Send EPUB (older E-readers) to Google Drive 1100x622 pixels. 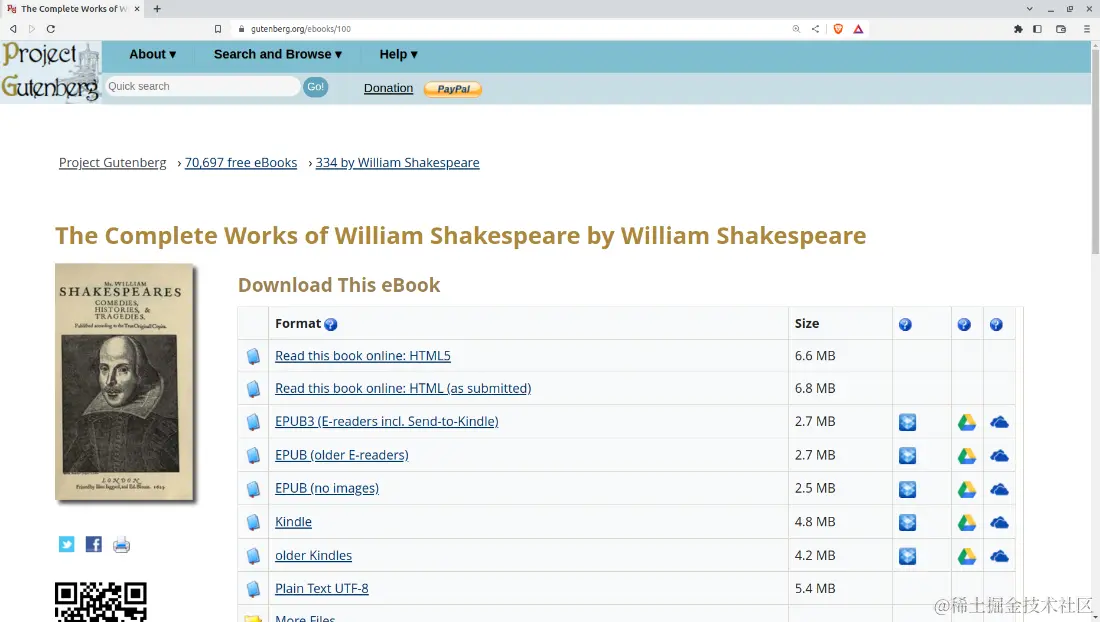coord(967,456)
